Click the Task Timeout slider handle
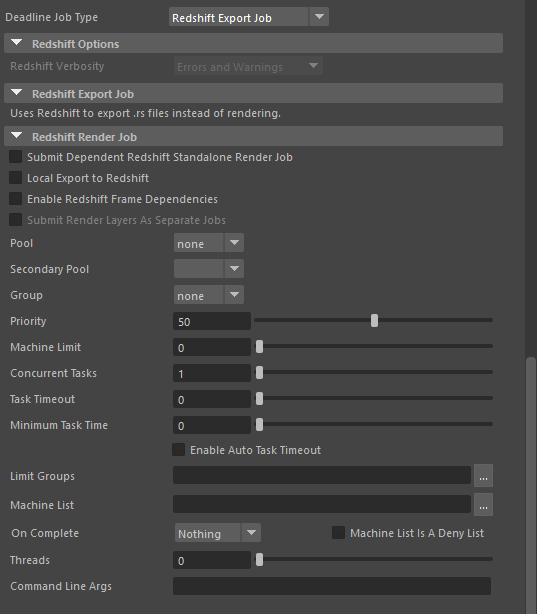537x614 pixels. (x=259, y=399)
